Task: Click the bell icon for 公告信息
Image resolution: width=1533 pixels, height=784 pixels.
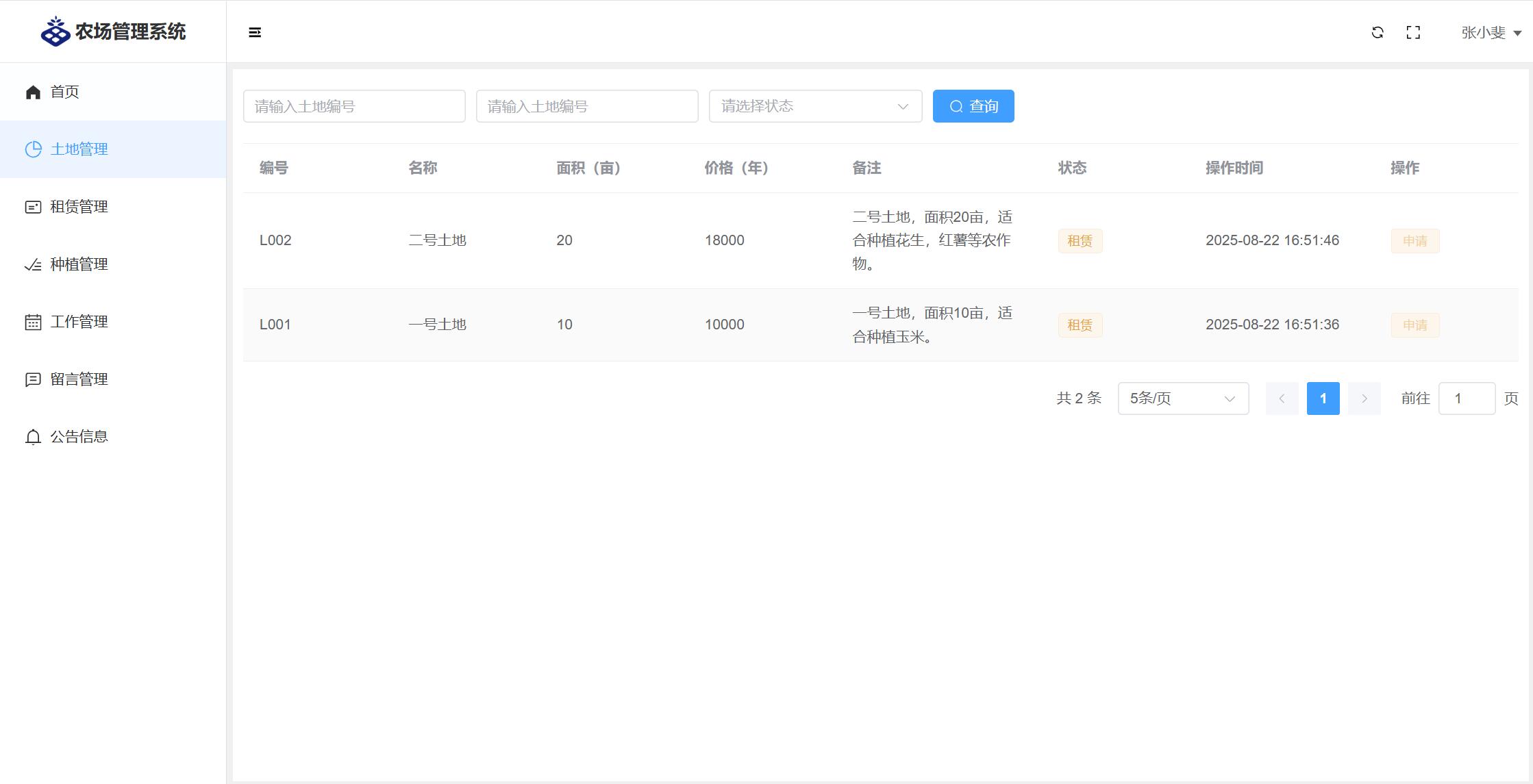Action: (33, 437)
